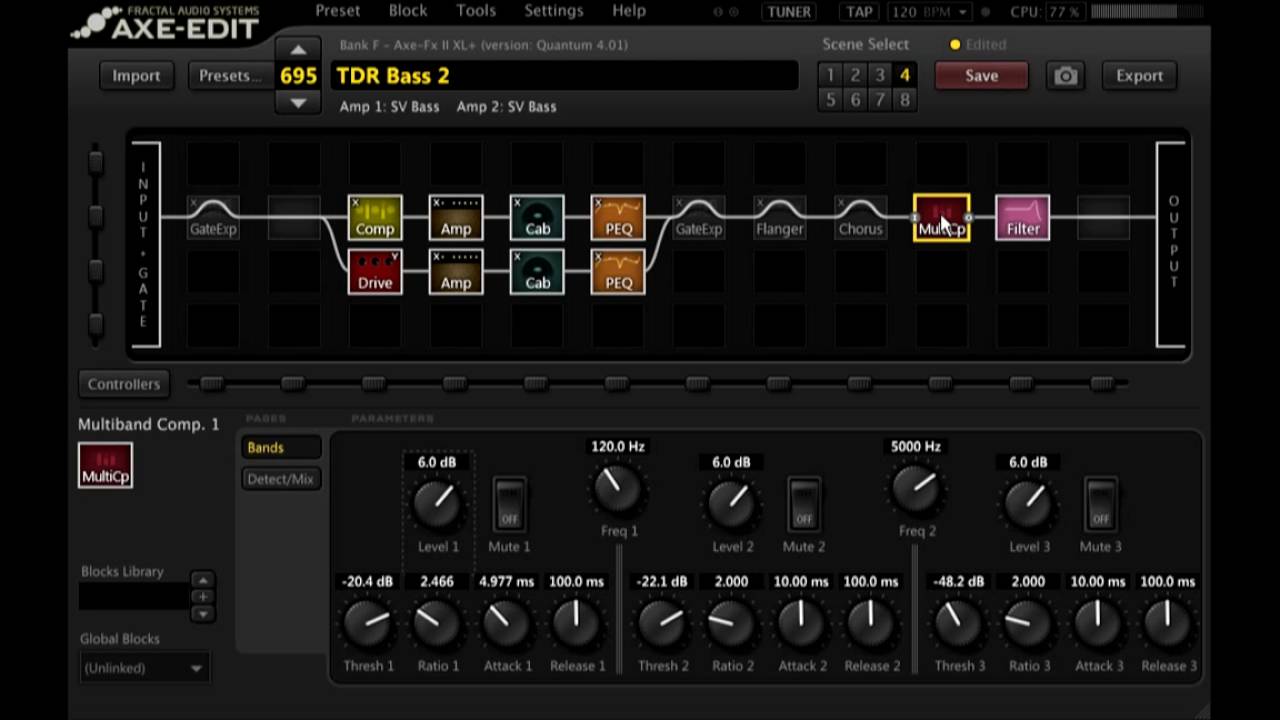Click the Thresh 1 knob

coord(368,623)
